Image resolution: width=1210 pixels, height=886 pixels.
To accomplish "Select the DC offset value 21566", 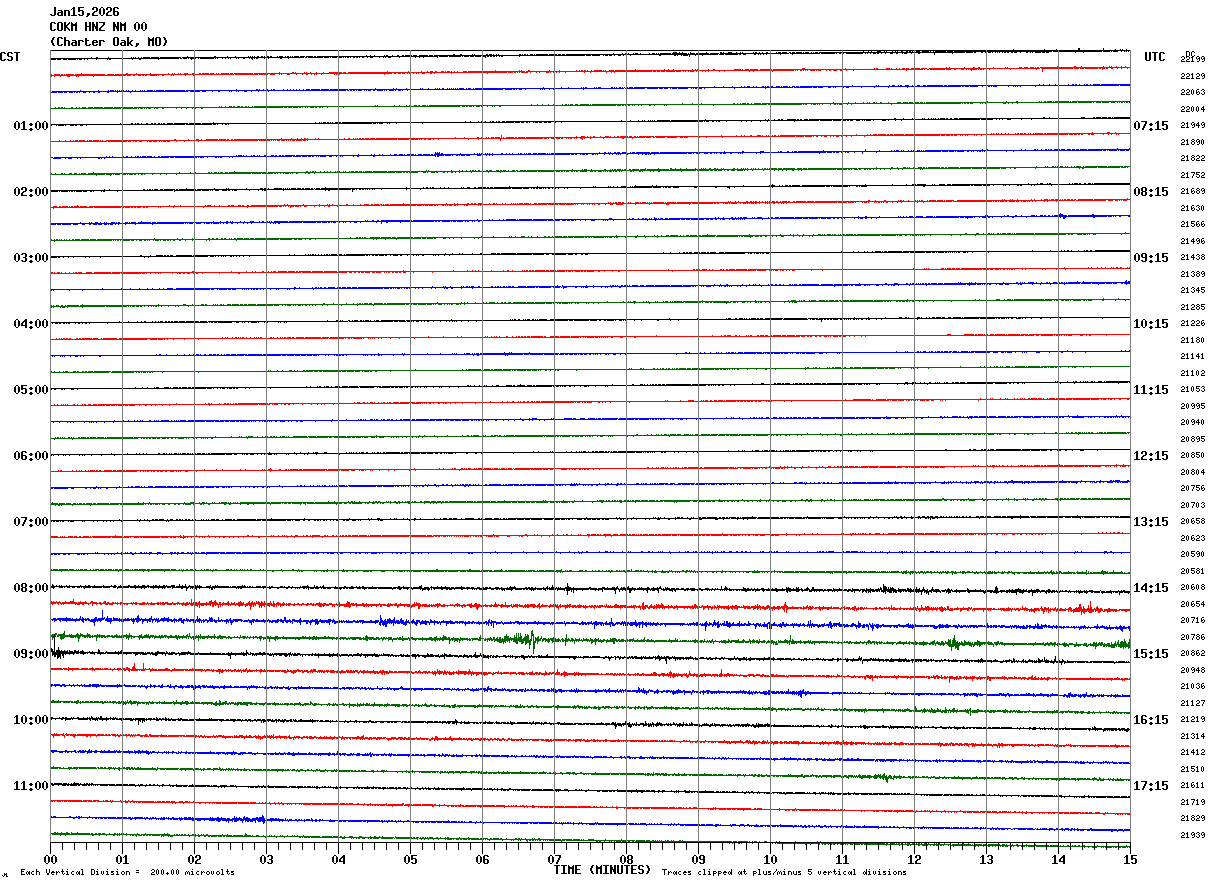I will click(x=1193, y=224).
